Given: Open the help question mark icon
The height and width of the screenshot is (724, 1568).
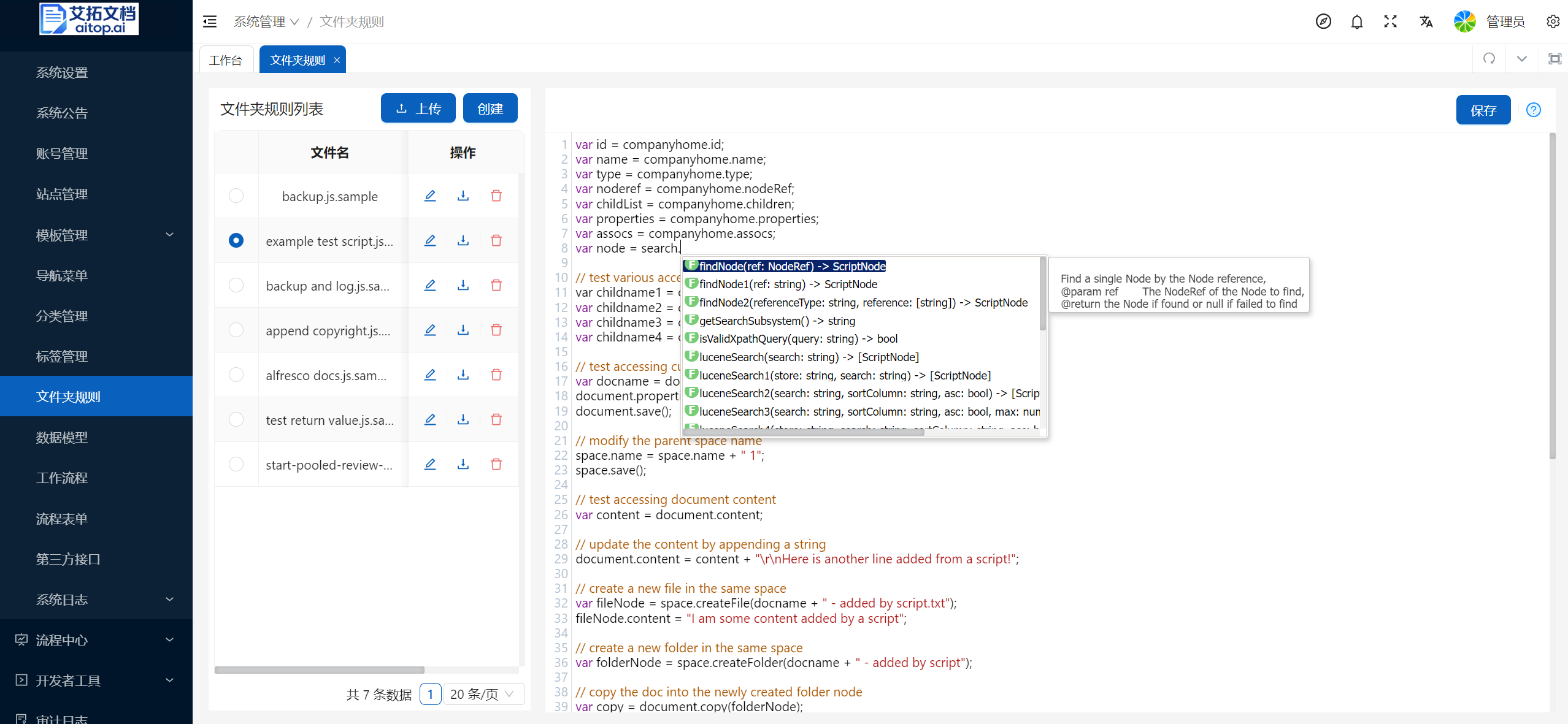Looking at the screenshot, I should click(1533, 110).
